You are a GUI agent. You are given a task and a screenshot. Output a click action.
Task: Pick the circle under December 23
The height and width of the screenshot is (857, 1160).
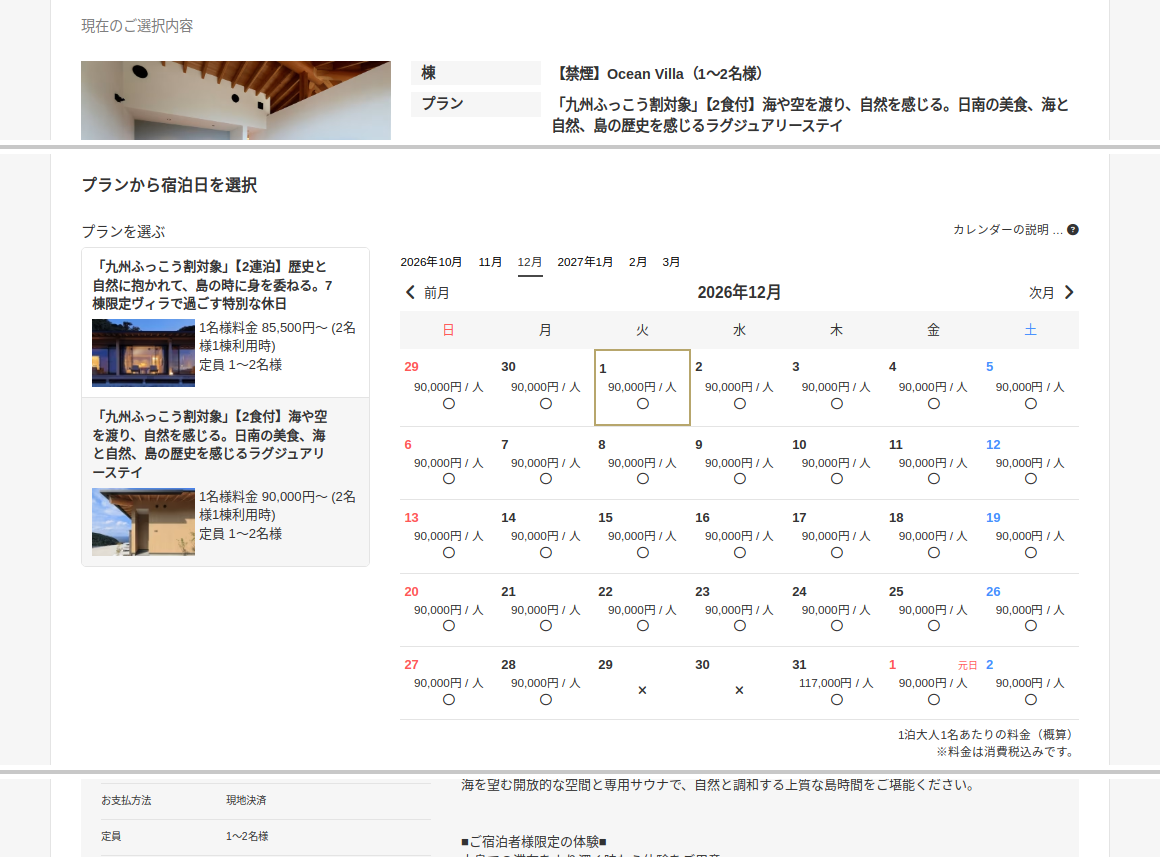tap(740, 625)
